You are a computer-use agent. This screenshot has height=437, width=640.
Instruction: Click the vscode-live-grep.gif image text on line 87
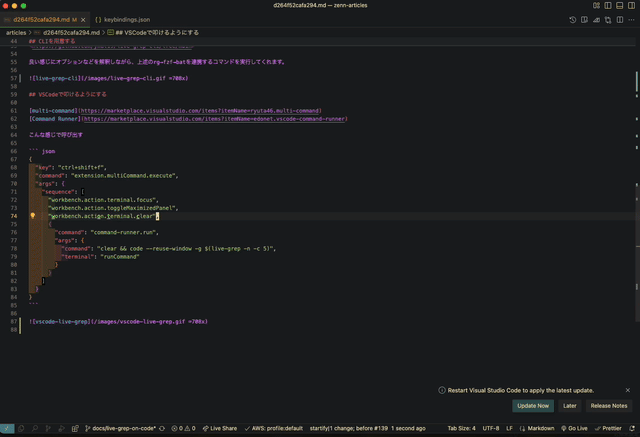[x=118, y=322]
